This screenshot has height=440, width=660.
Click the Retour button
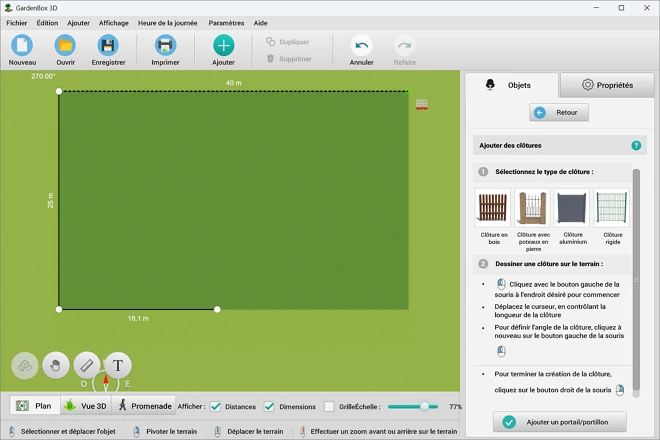[559, 113]
